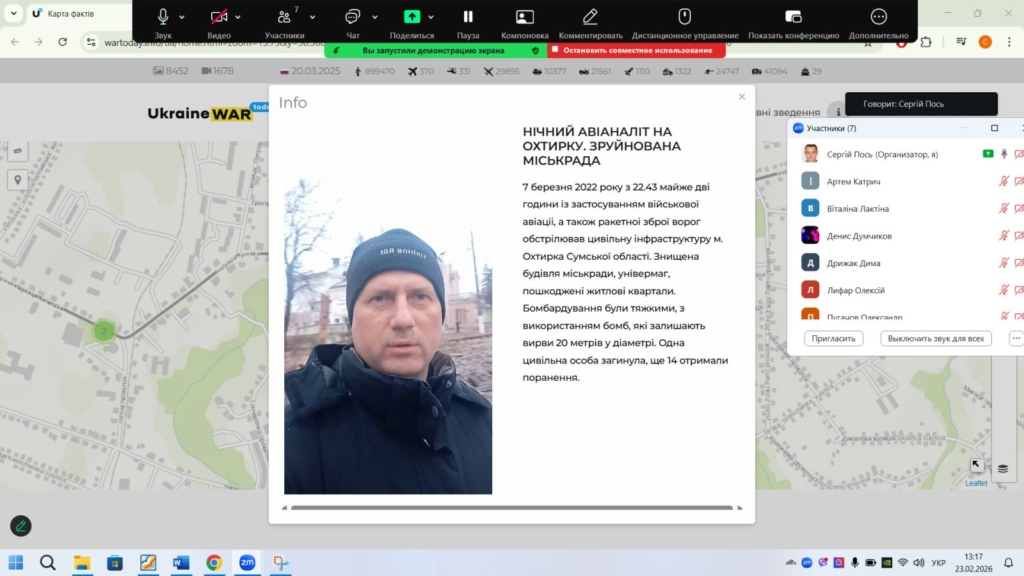Toggle Артем Катрич's muted microphone icon
1024x576 pixels.
(x=1003, y=181)
